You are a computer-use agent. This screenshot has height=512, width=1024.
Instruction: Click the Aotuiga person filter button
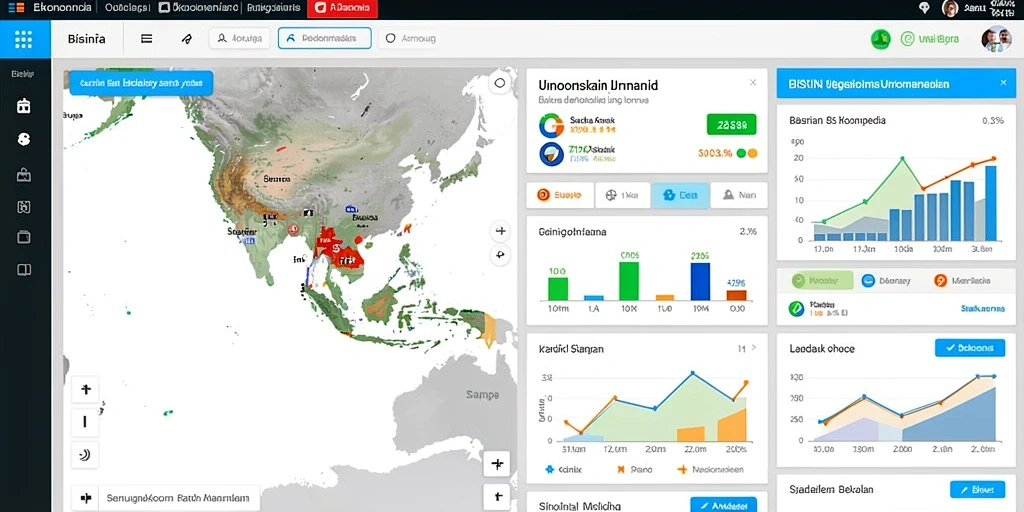[x=239, y=39]
